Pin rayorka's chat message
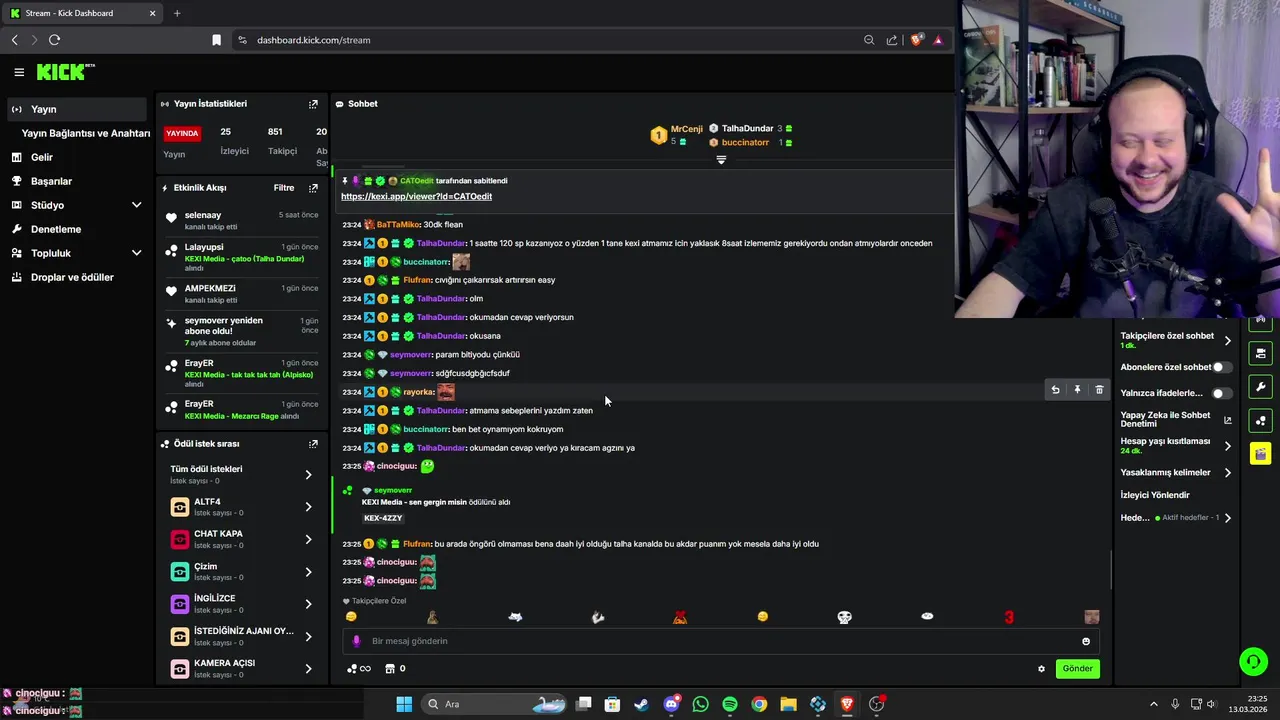 [1077, 390]
